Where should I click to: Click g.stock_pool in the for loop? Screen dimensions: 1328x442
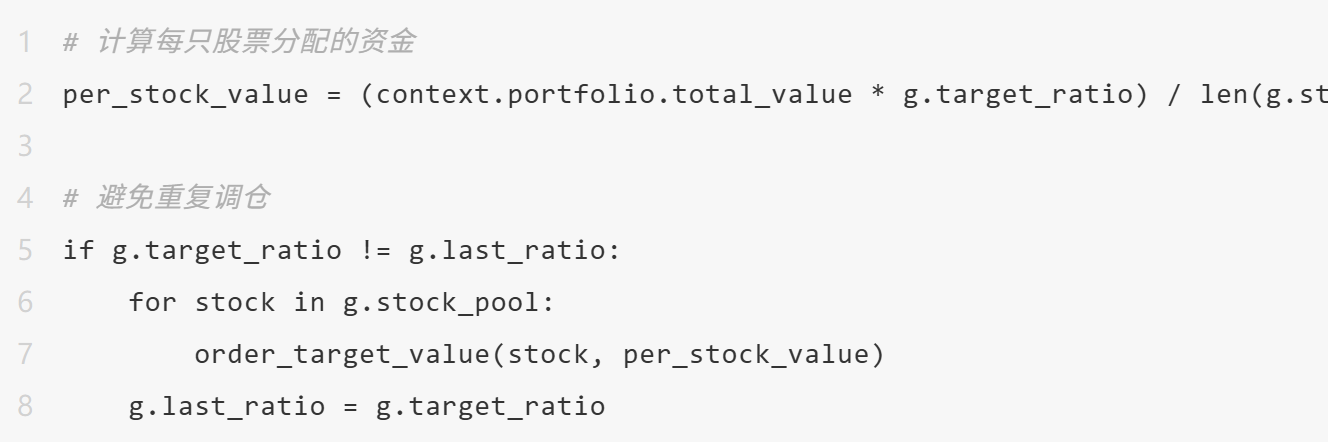pyautogui.click(x=441, y=302)
